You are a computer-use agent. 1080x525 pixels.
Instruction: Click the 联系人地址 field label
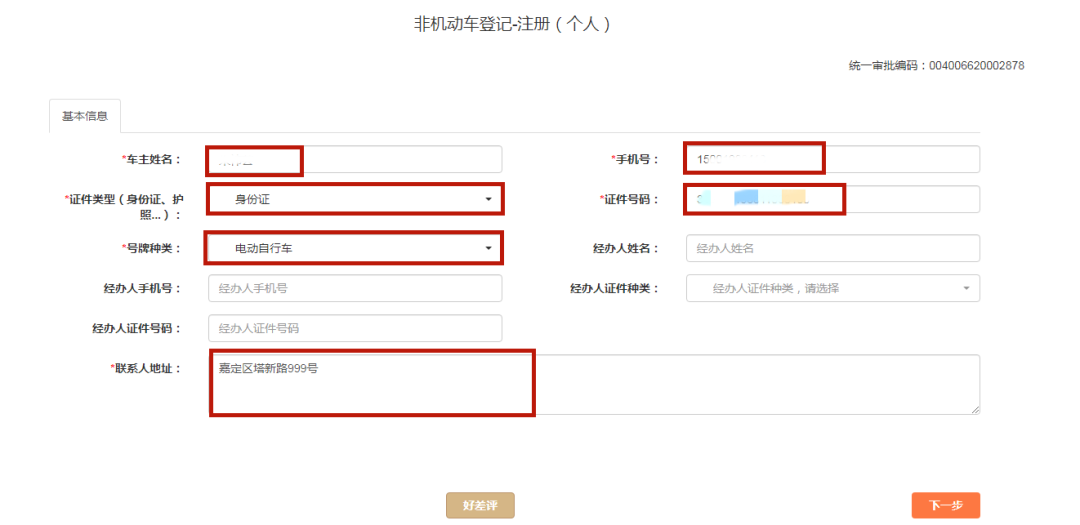[146, 369]
